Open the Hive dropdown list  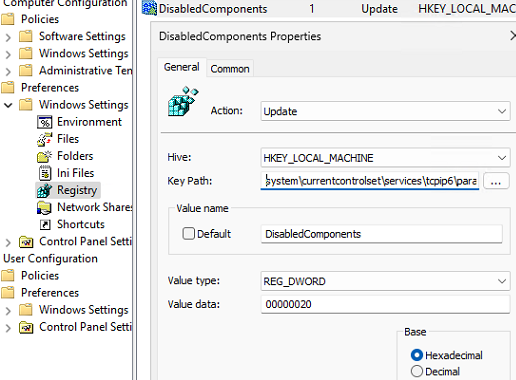pyautogui.click(x=385, y=158)
